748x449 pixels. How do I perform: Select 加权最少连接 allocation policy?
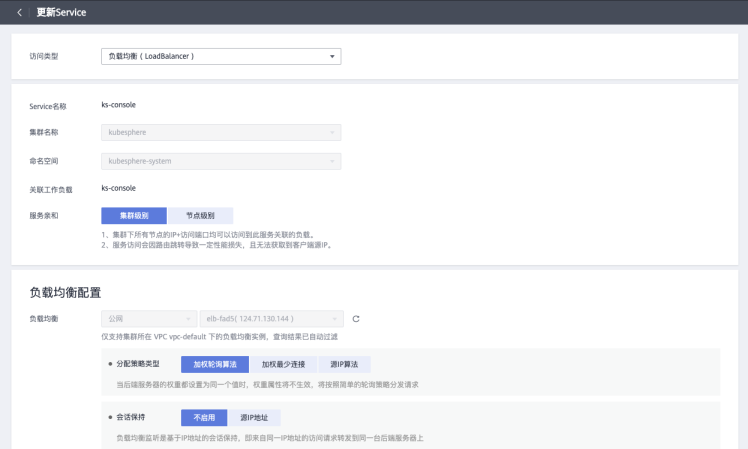(x=283, y=364)
